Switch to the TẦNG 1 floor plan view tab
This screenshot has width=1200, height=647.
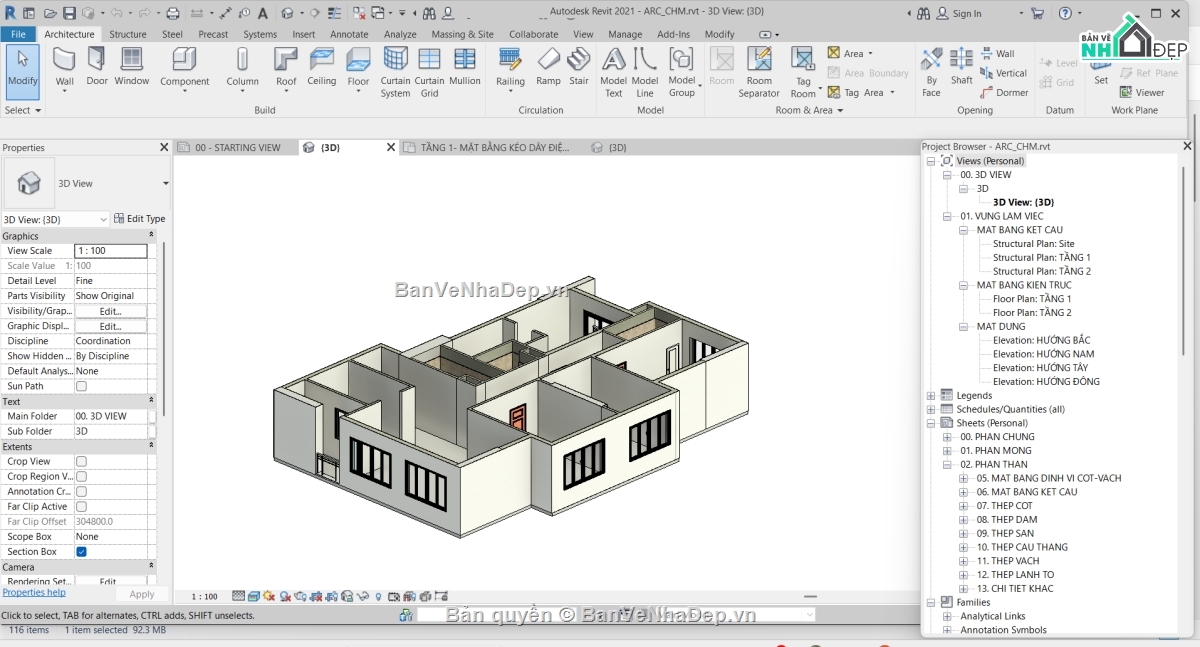click(494, 147)
